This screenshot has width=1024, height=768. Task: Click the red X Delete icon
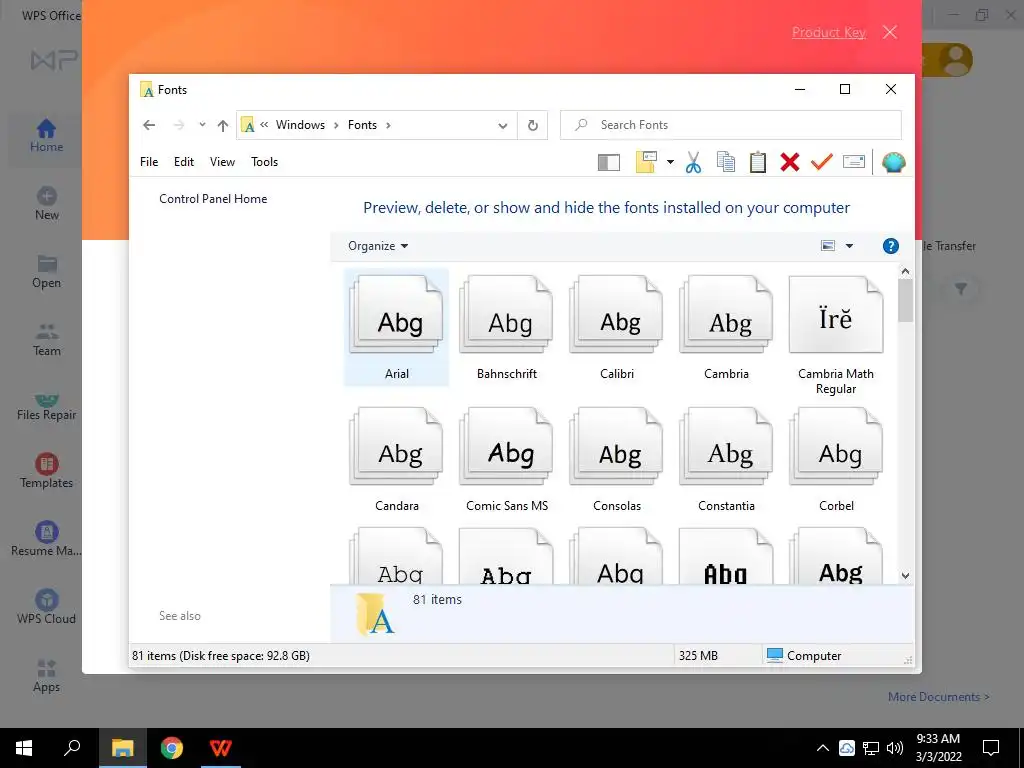[x=790, y=162]
